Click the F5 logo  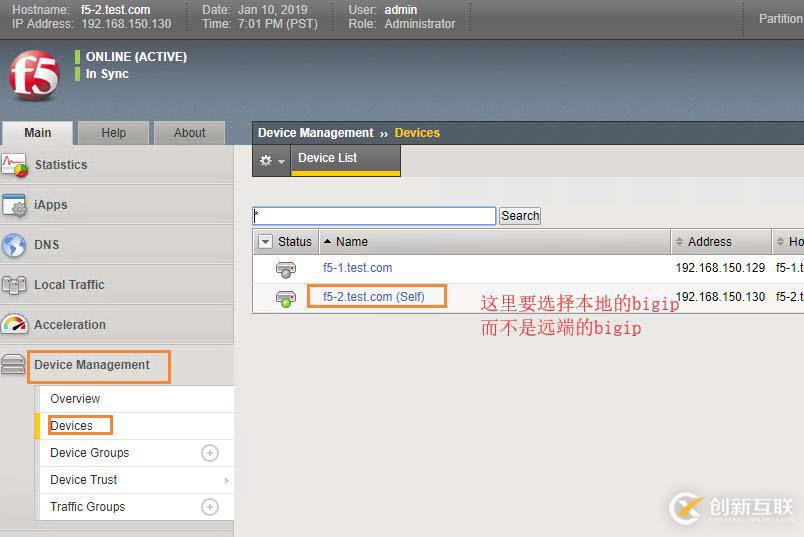pyautogui.click(x=34, y=75)
